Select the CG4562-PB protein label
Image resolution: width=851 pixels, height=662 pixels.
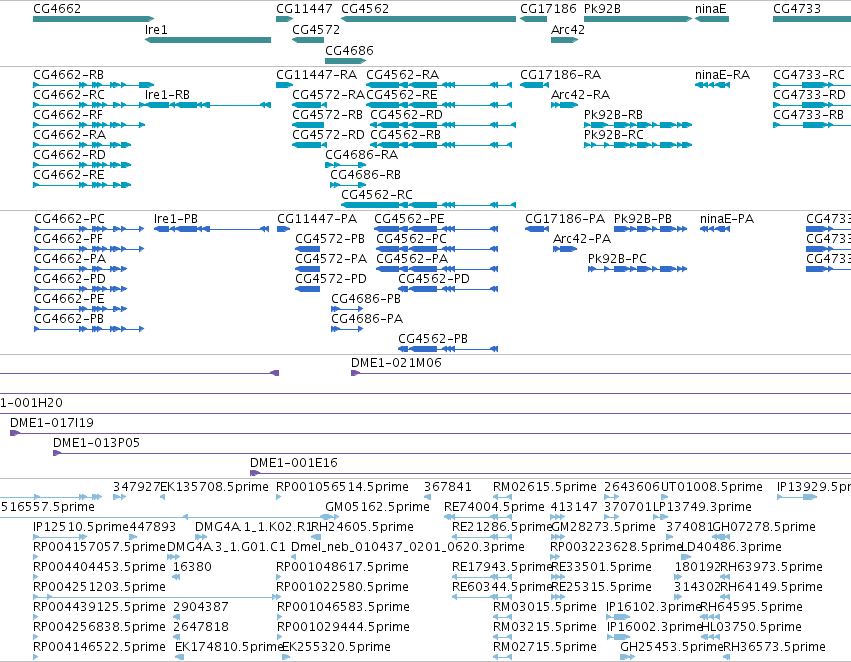433,339
